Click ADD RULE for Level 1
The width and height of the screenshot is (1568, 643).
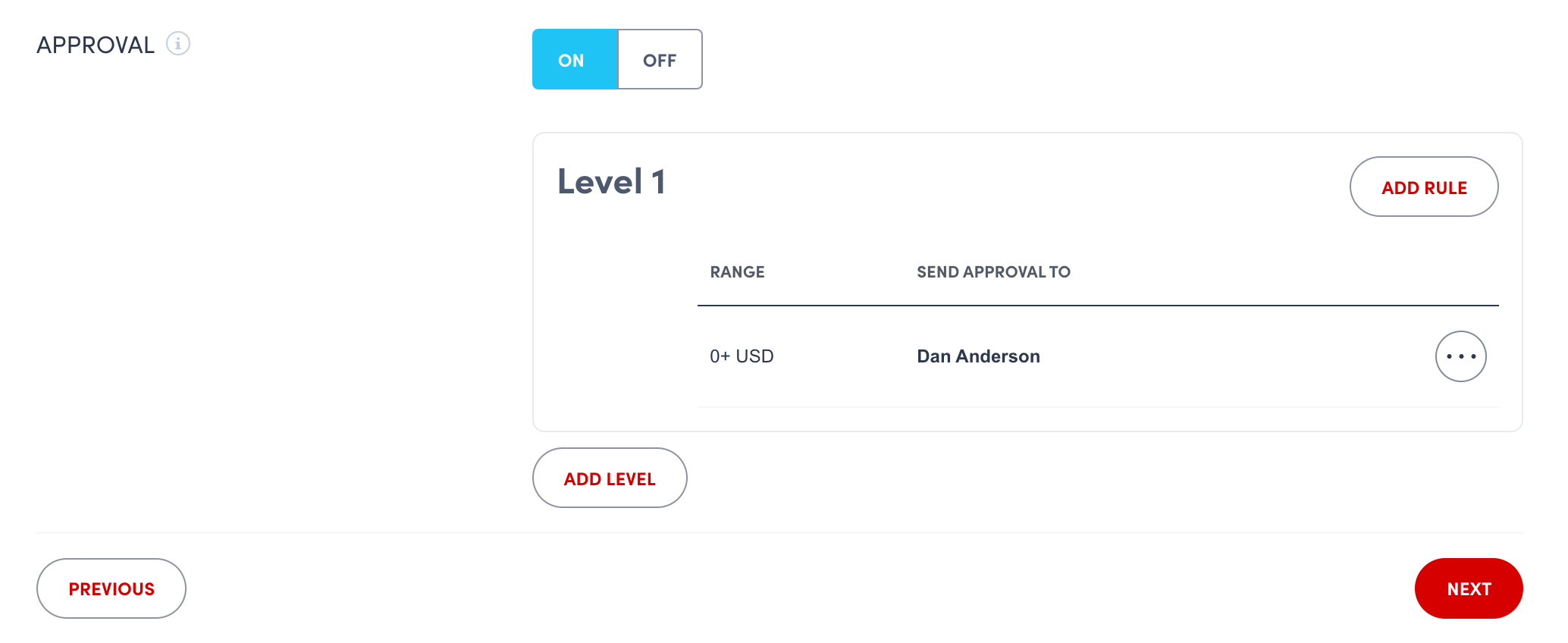[1423, 187]
